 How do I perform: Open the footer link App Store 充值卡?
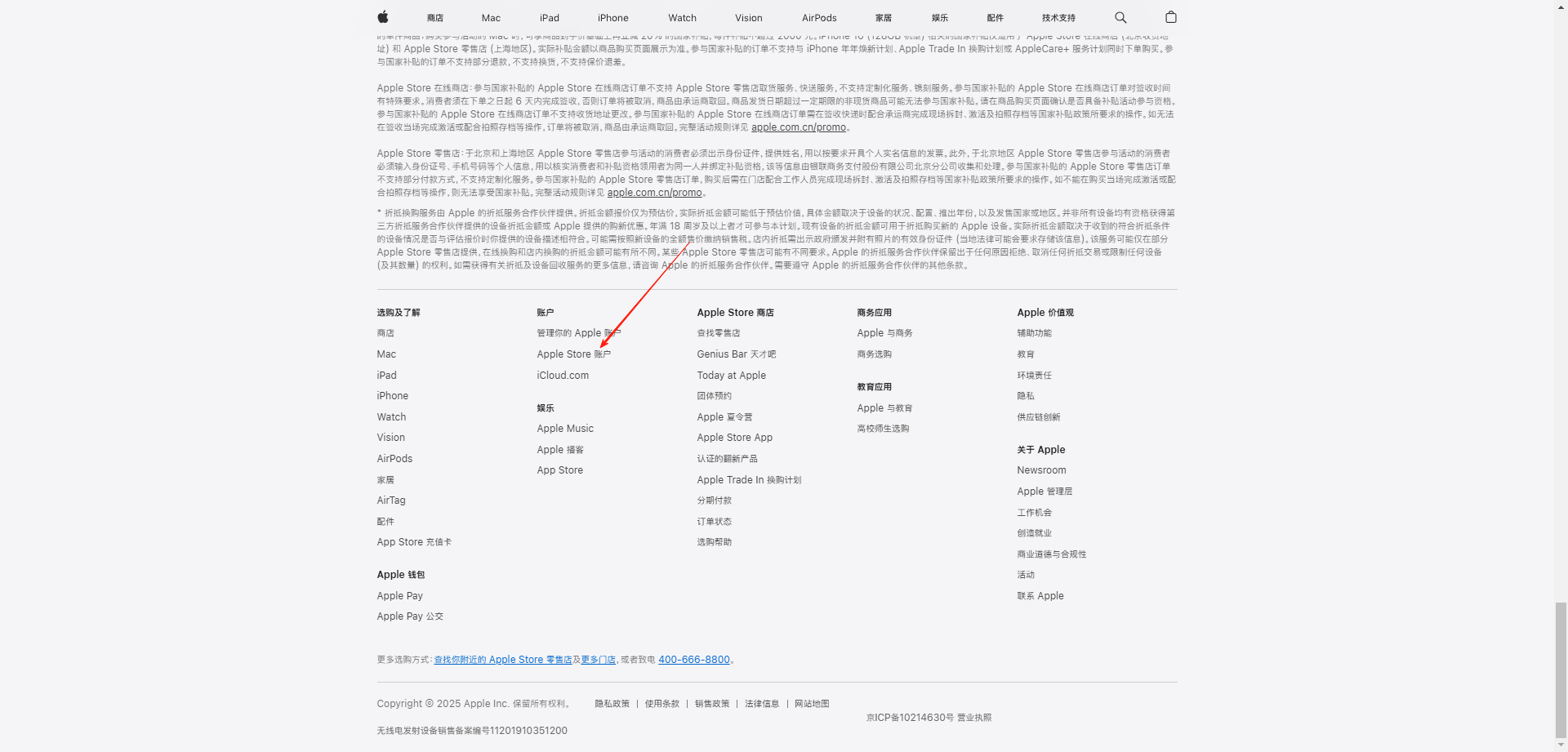click(x=414, y=542)
